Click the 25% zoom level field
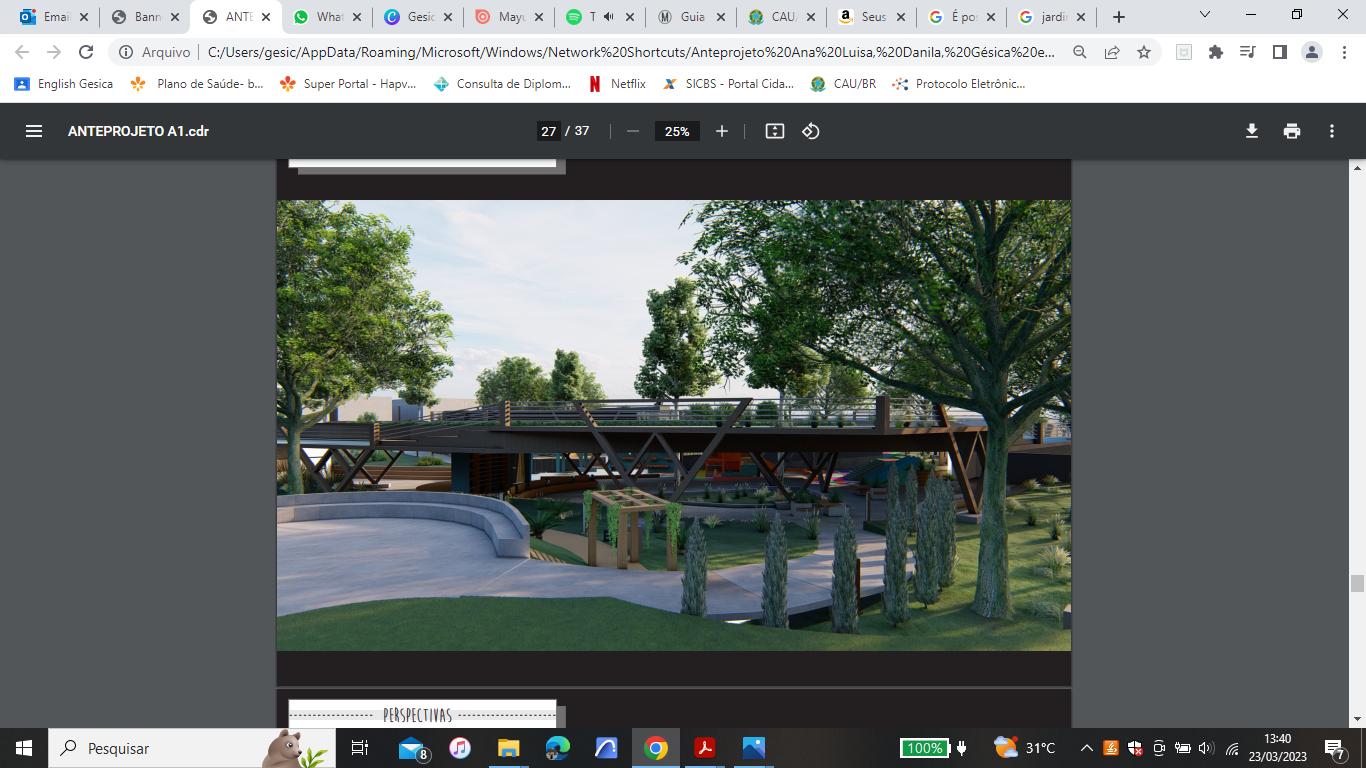Screen dimensions: 1366x768 click(677, 131)
